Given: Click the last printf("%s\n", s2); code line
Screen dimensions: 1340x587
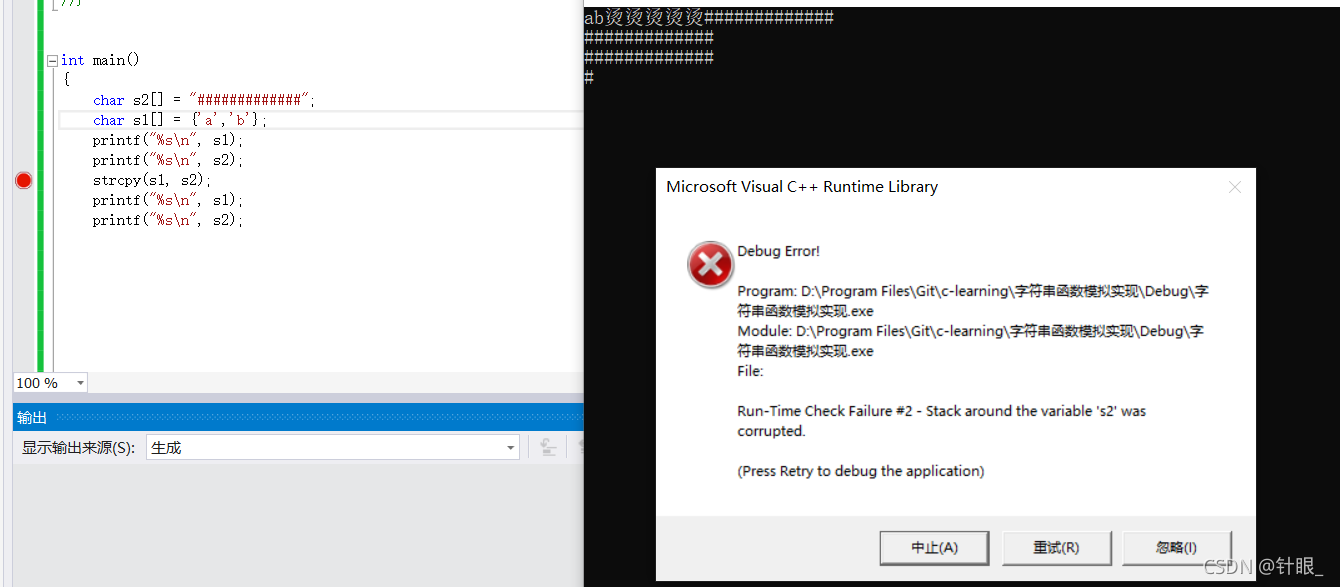Looking at the screenshot, I should point(168,220).
